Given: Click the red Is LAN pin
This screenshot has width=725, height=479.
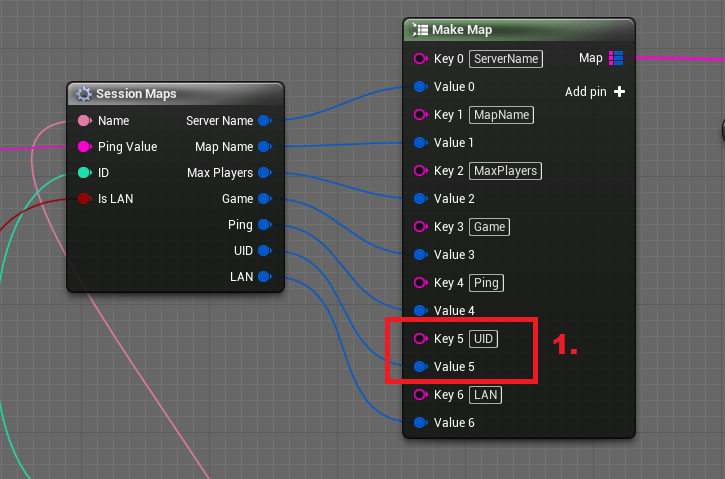Looking at the screenshot, I should pos(85,198).
